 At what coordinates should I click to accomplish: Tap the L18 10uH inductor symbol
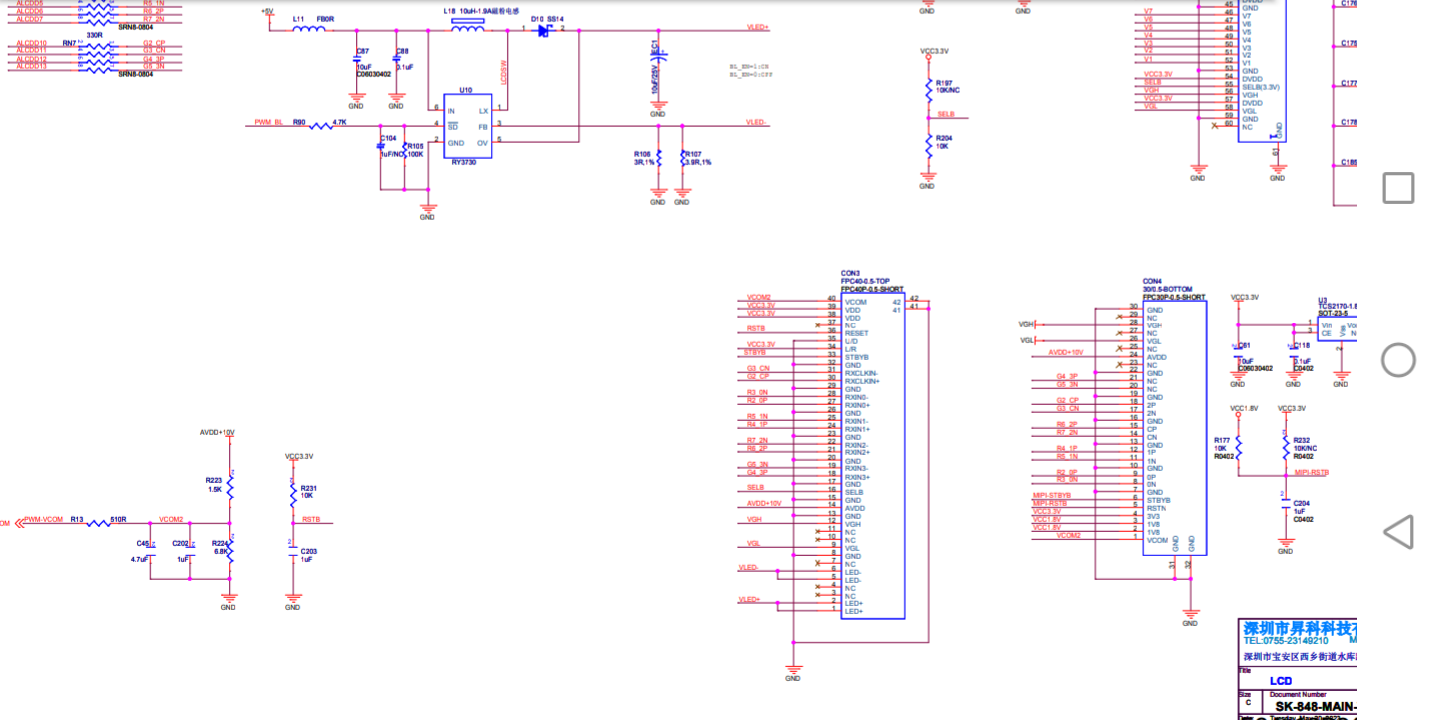click(467, 29)
